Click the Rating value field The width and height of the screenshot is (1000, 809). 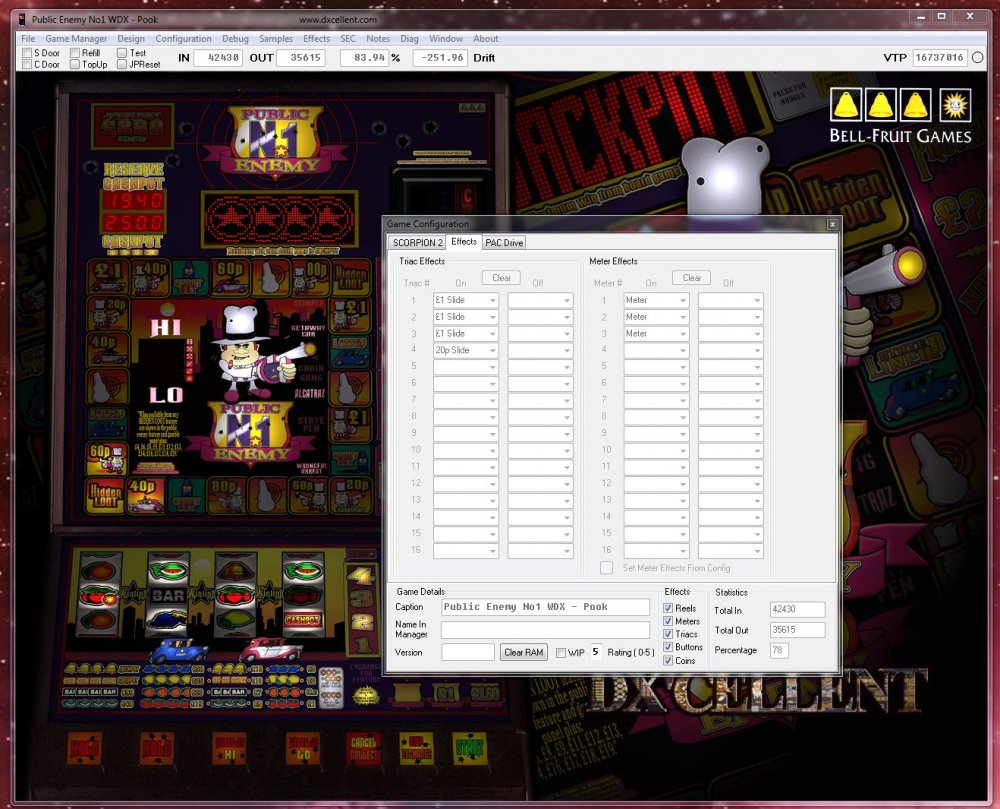[x=596, y=652]
